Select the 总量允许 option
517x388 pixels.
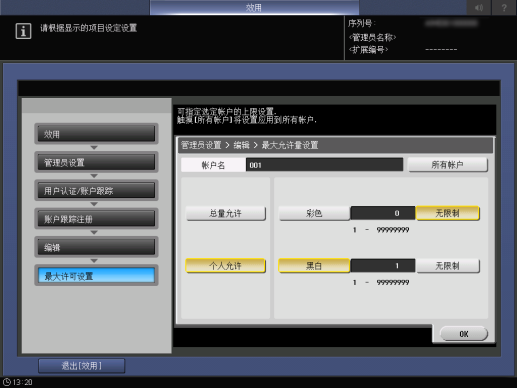[x=225, y=213]
